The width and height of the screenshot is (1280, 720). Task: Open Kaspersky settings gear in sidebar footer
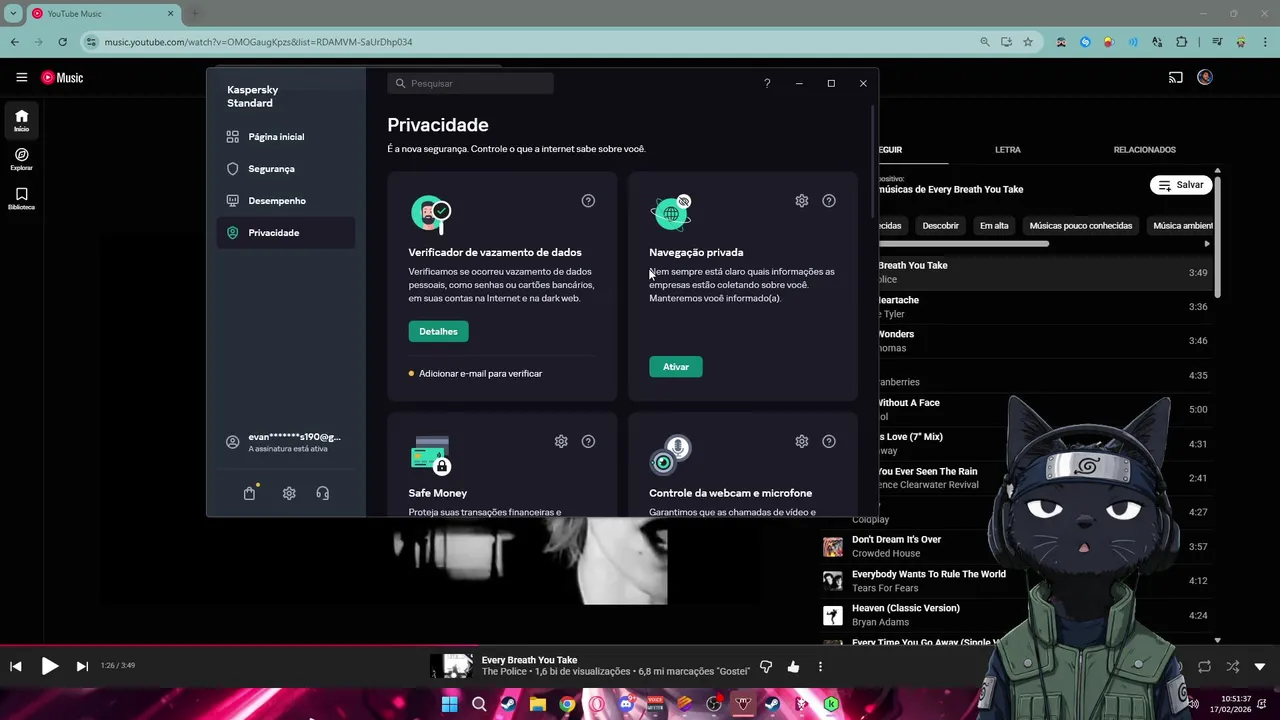(289, 493)
